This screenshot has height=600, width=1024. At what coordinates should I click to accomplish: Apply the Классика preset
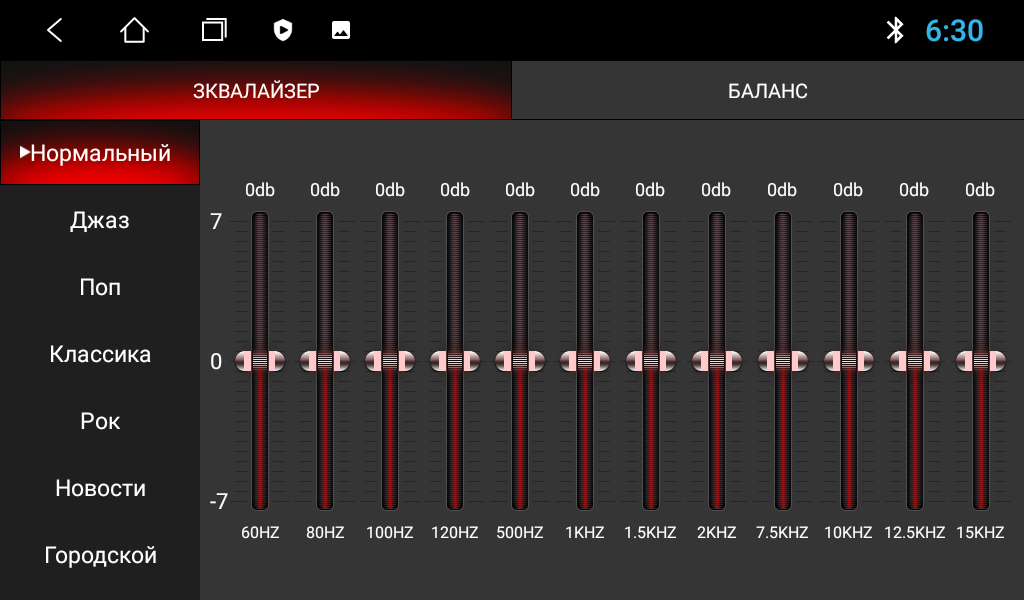[100, 355]
